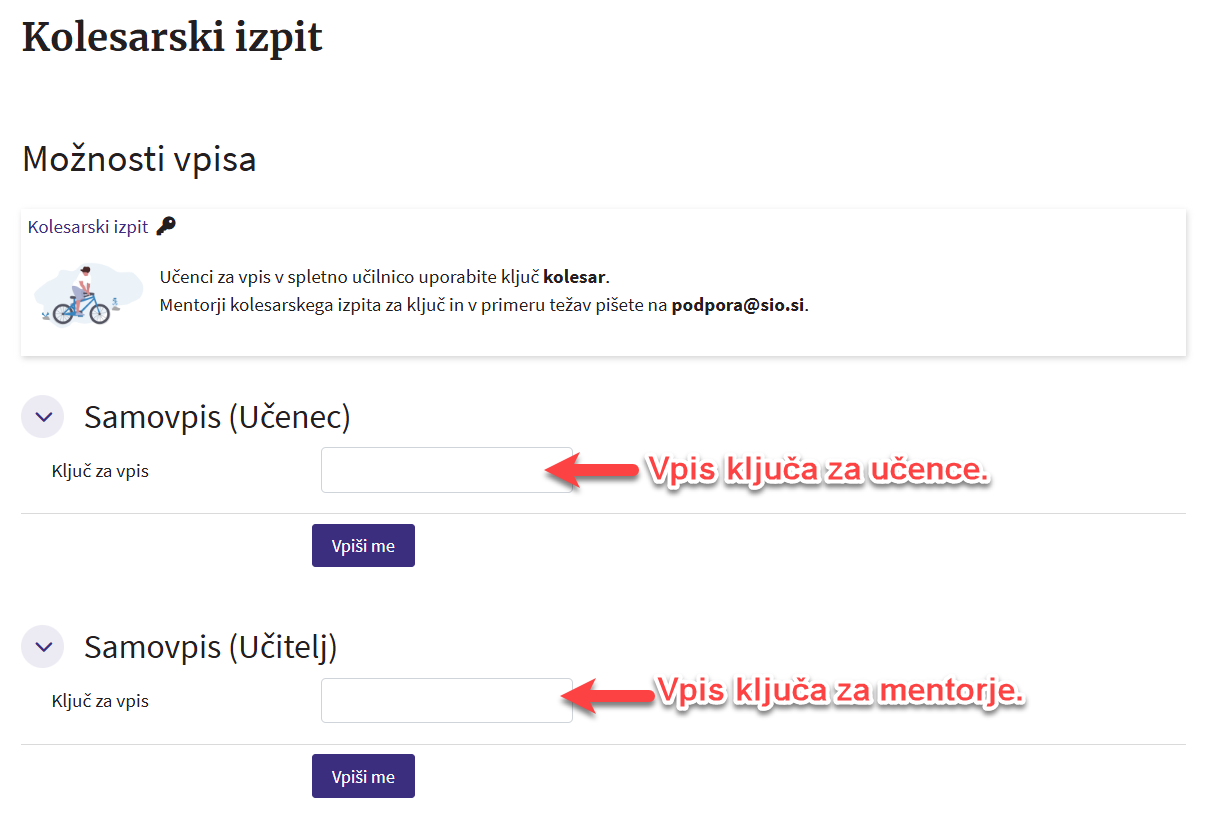
Task: Focus the teacher enrolment key field
Action: [x=446, y=700]
